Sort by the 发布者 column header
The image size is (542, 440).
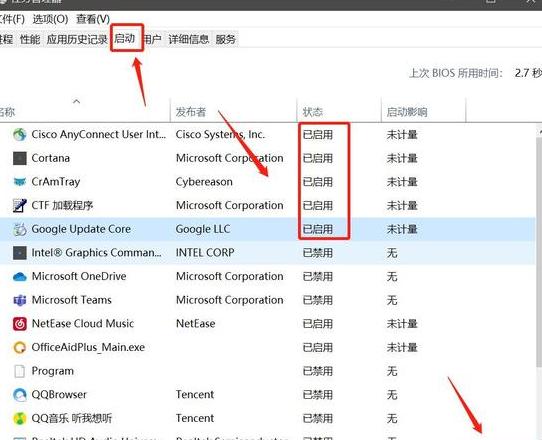(191, 112)
